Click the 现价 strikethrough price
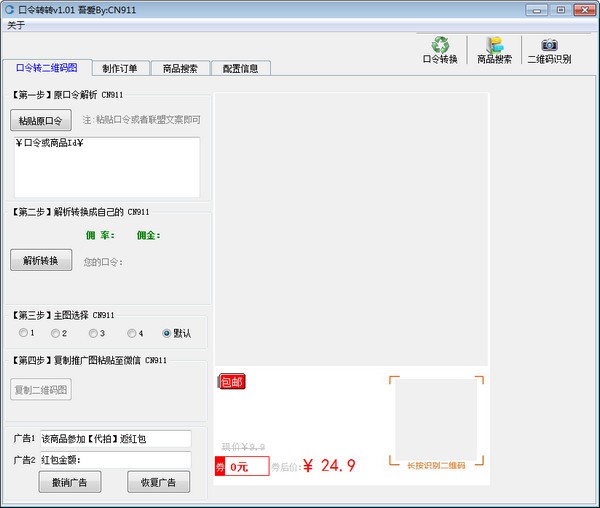The image size is (600, 508). (x=243, y=447)
